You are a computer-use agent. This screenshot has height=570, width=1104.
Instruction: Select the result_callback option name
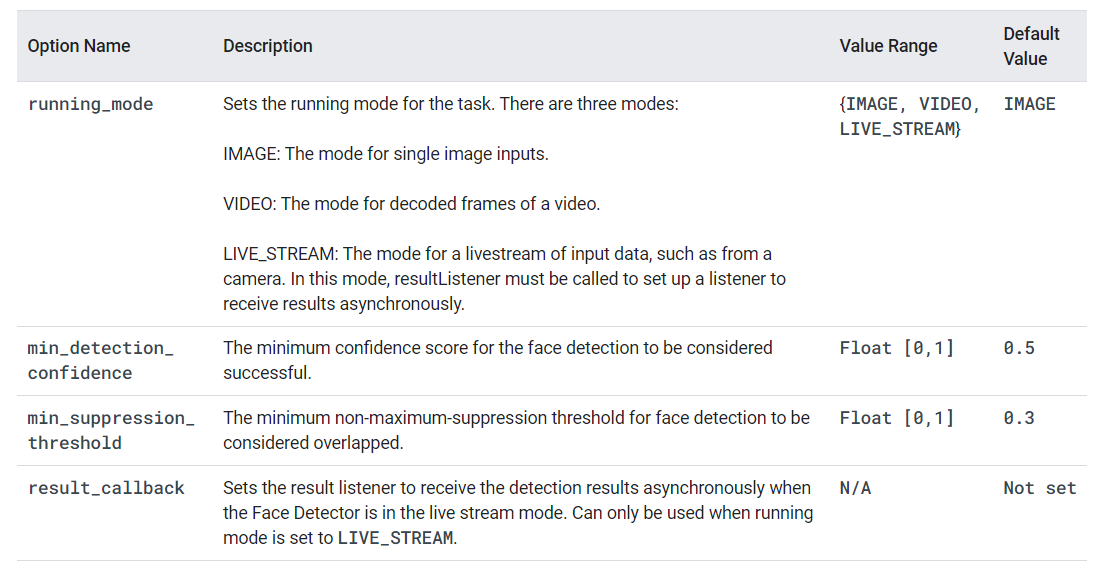pos(106,488)
